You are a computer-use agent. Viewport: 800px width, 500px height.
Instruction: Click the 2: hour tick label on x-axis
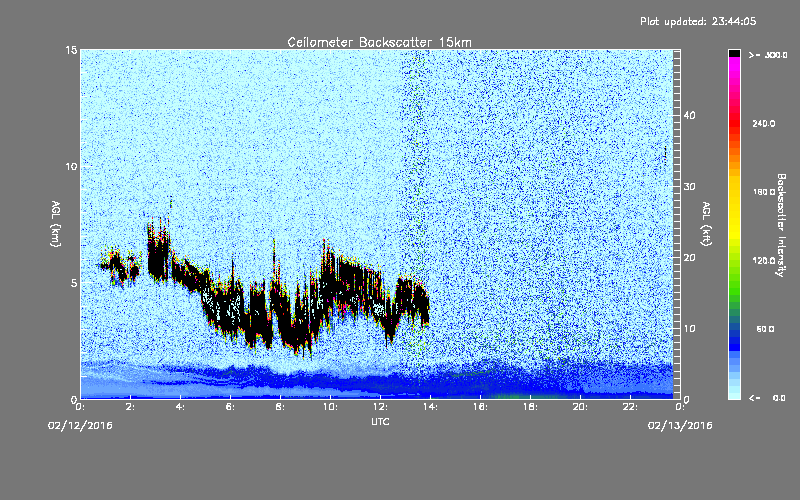pyautogui.click(x=131, y=407)
